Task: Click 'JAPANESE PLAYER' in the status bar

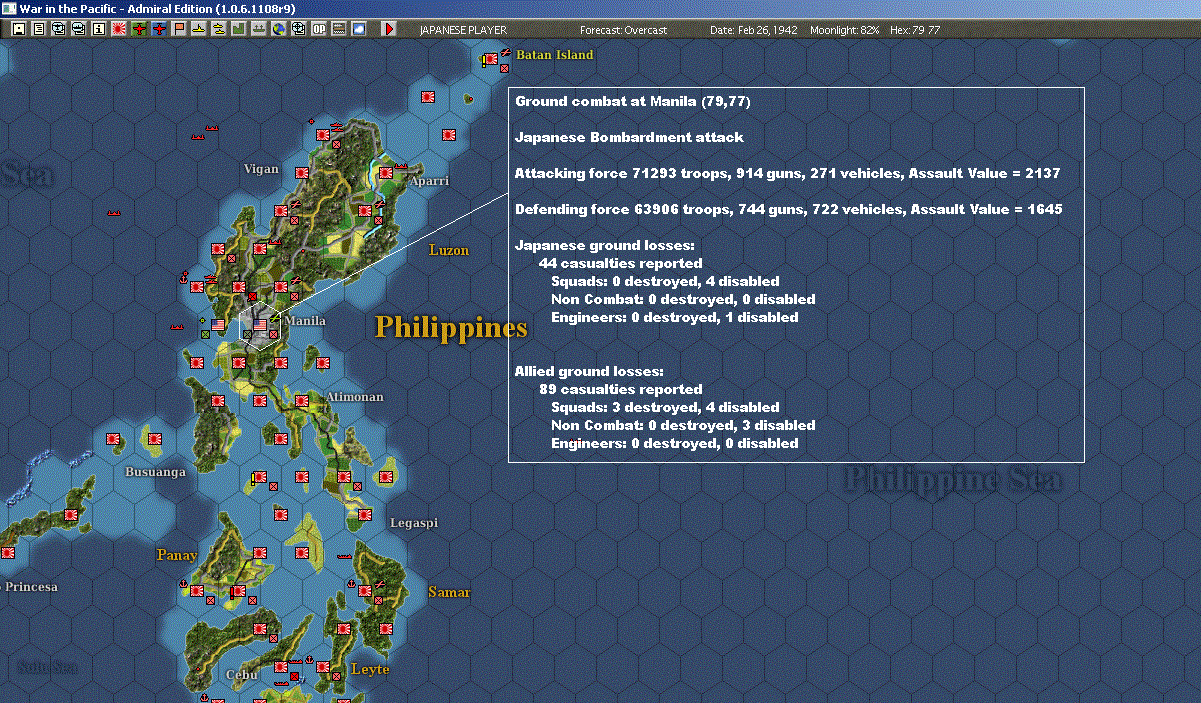Action: [463, 30]
